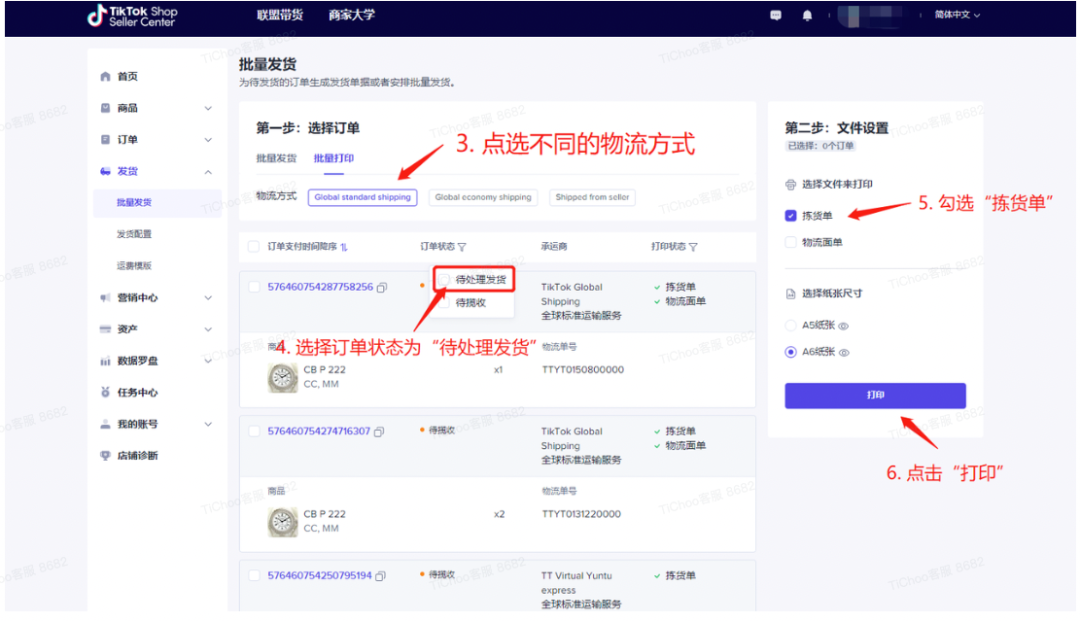Screen dimensions: 1080x621
Task: Expand the 商品 sidebar menu
Action: coord(156,108)
